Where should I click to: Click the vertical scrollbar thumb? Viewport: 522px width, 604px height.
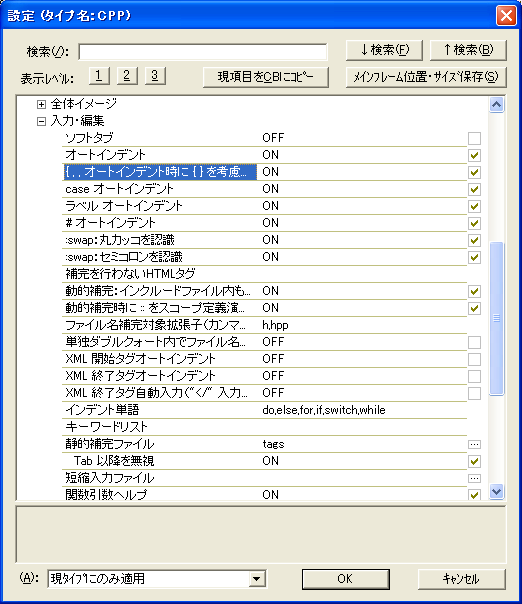[x=497, y=318]
